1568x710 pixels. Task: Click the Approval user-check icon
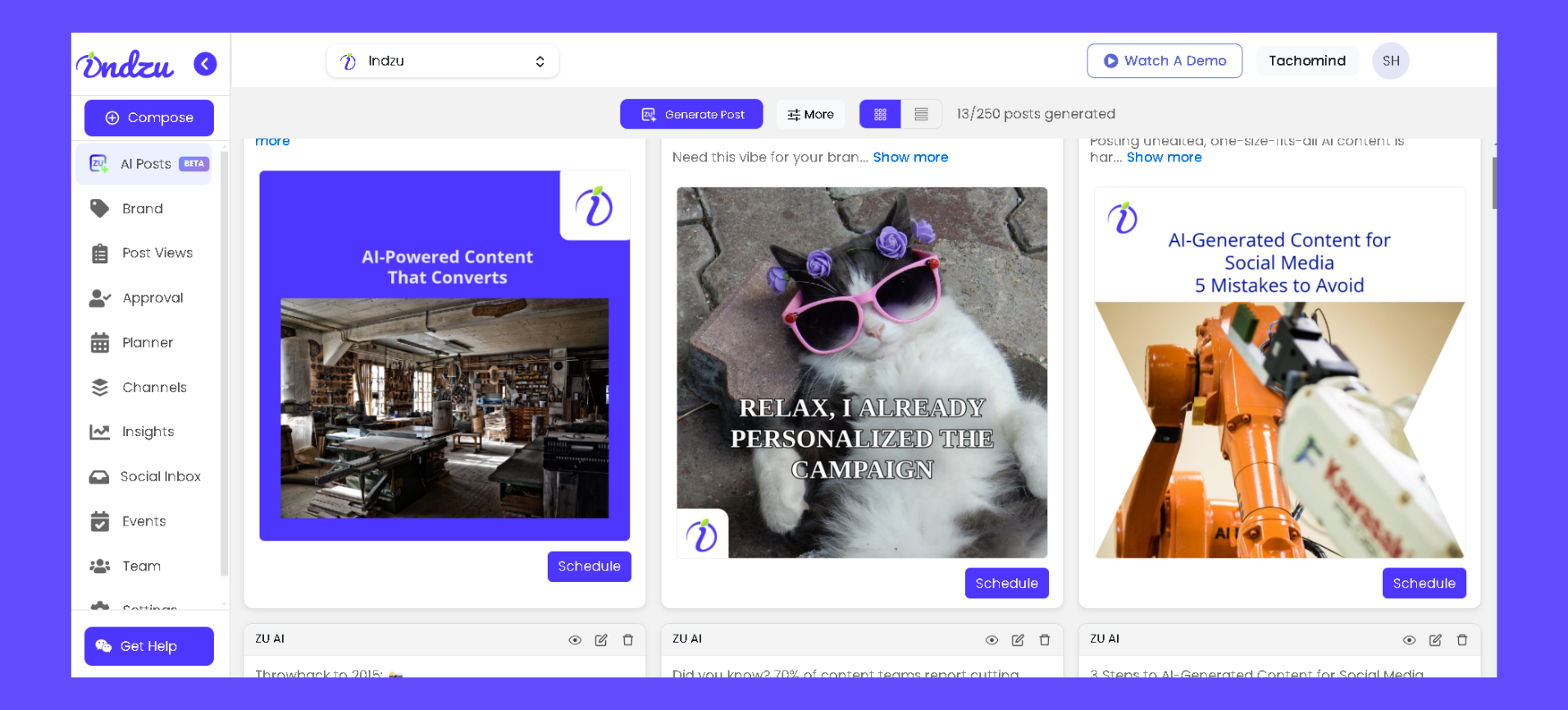[100, 298]
